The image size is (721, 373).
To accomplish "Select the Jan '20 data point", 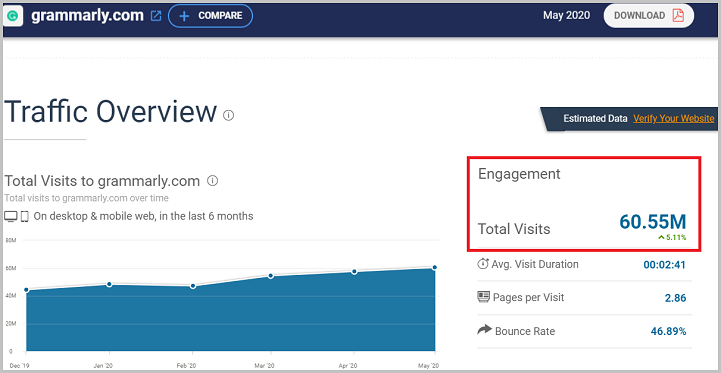I will click(109, 284).
